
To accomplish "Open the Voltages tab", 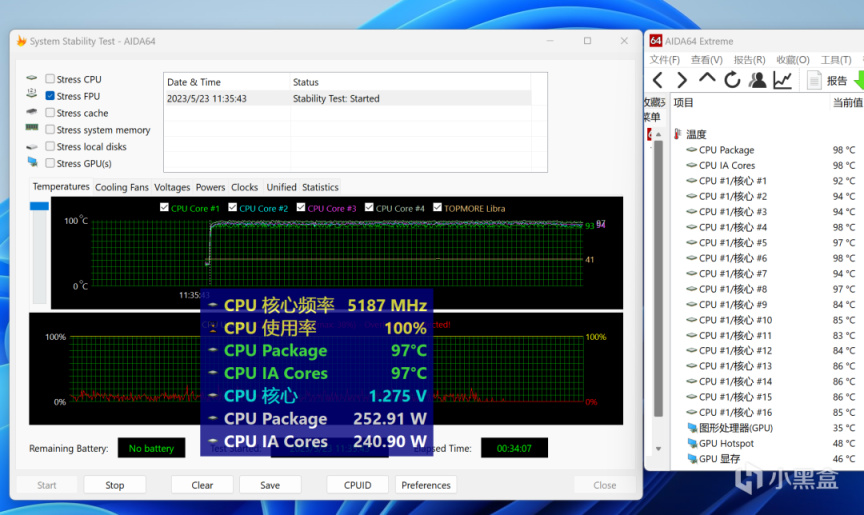I will click(172, 187).
